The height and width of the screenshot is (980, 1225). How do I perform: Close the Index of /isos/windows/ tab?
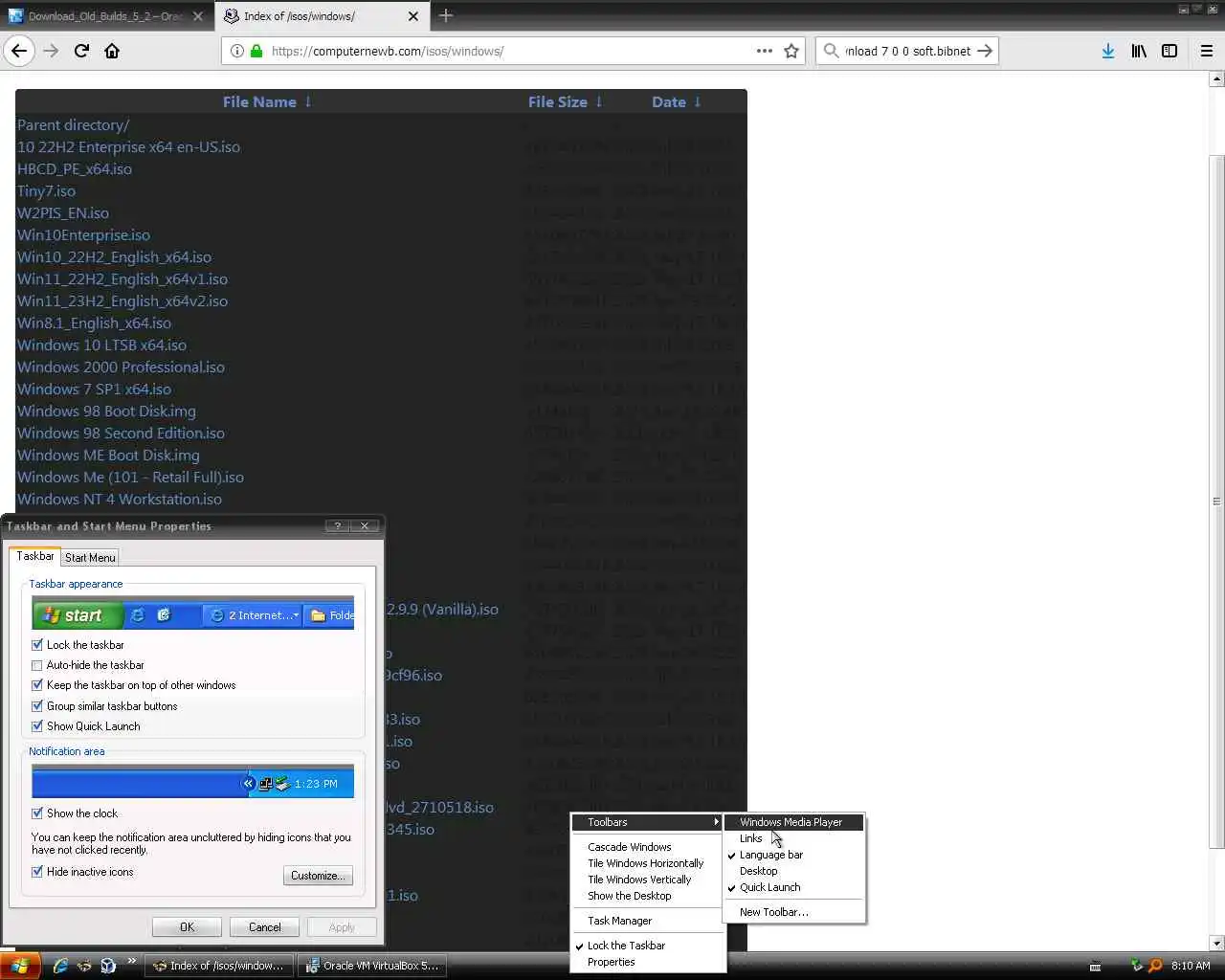(x=413, y=16)
